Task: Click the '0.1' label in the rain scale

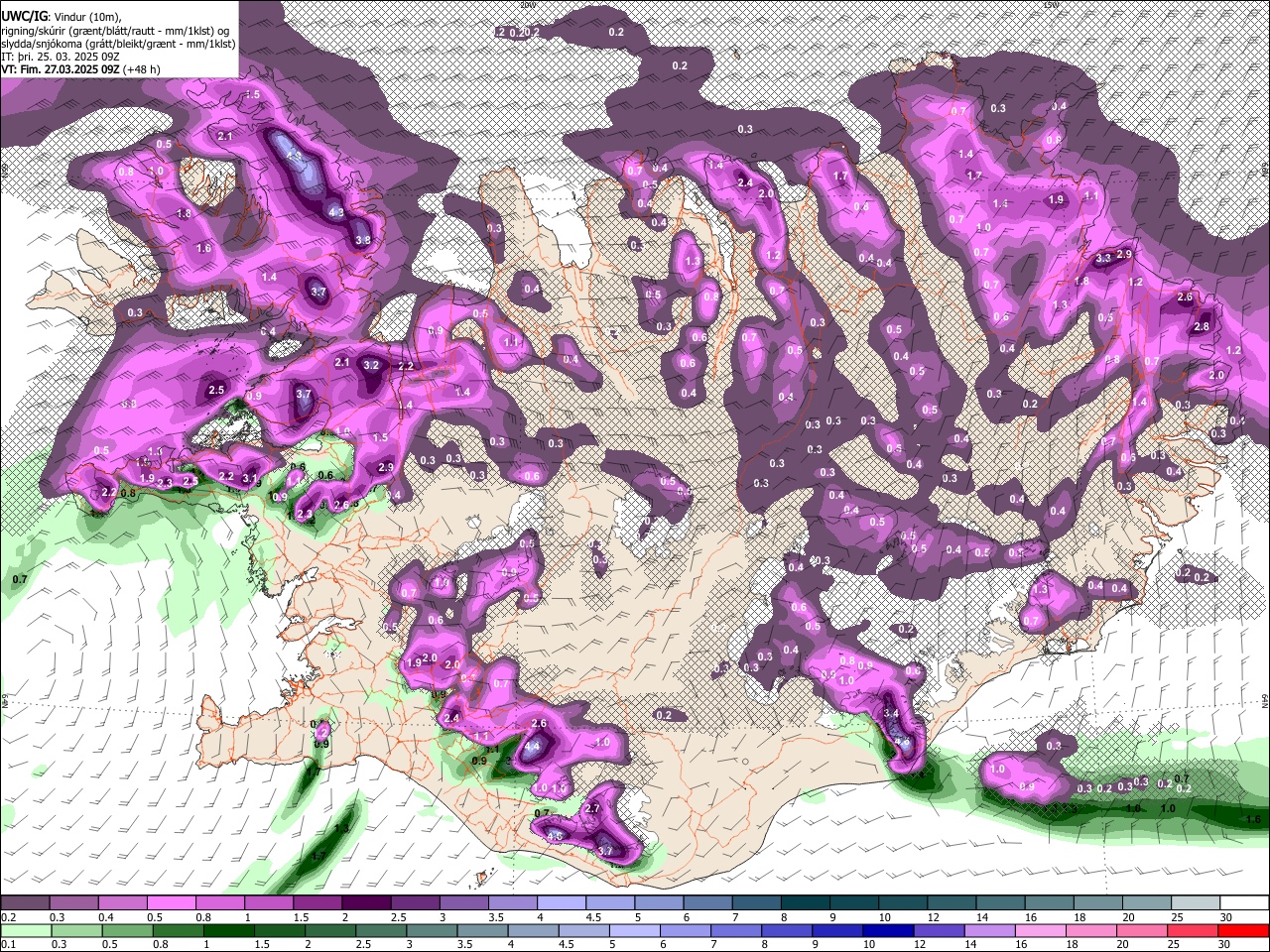Action: click(9, 944)
